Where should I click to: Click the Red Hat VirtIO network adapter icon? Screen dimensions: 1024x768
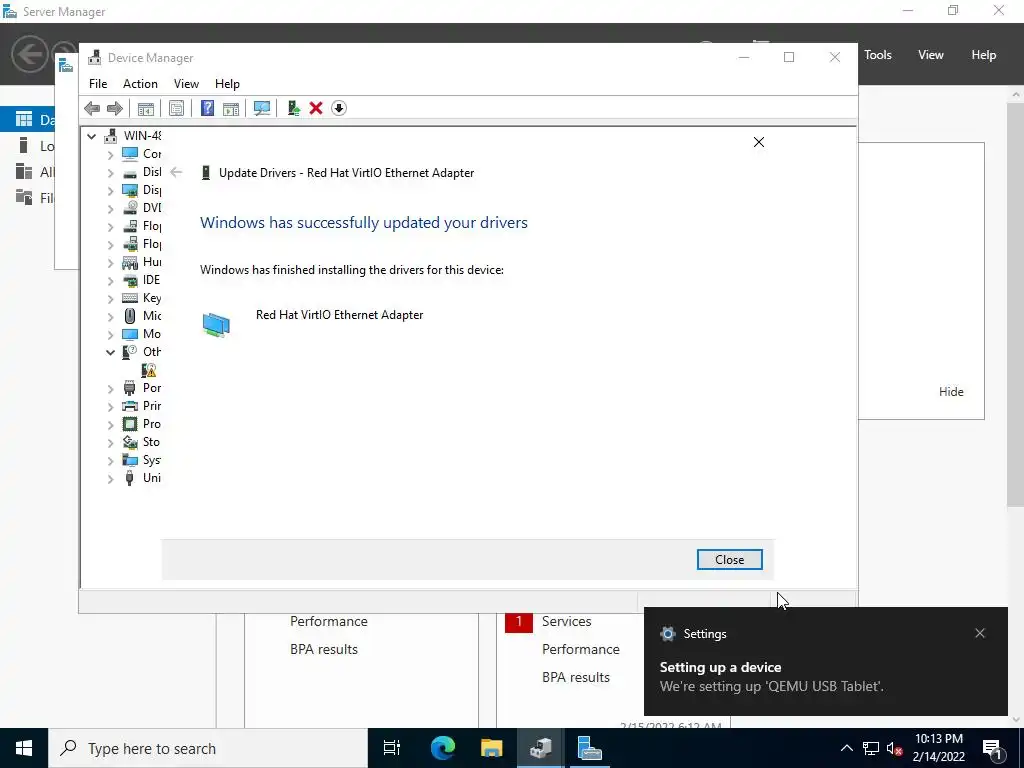click(216, 325)
